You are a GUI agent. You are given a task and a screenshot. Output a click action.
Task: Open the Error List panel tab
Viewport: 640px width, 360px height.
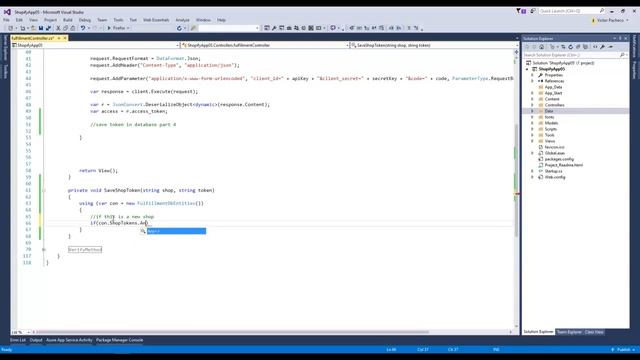click(x=18, y=340)
